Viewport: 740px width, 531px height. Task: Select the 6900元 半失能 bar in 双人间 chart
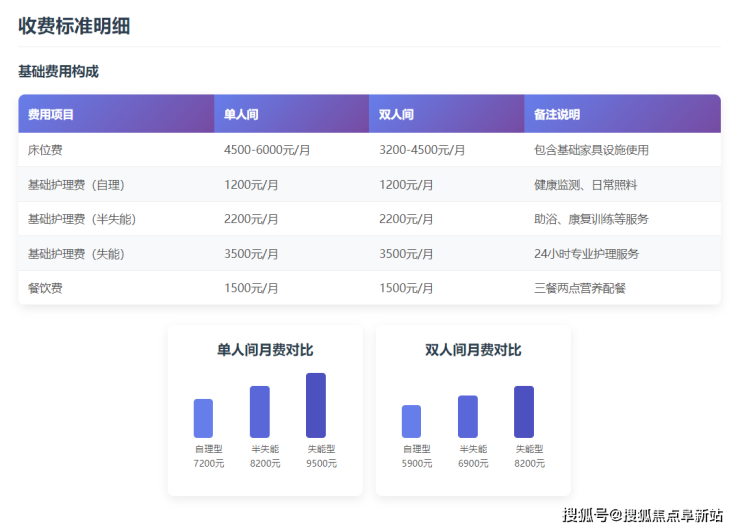468,416
